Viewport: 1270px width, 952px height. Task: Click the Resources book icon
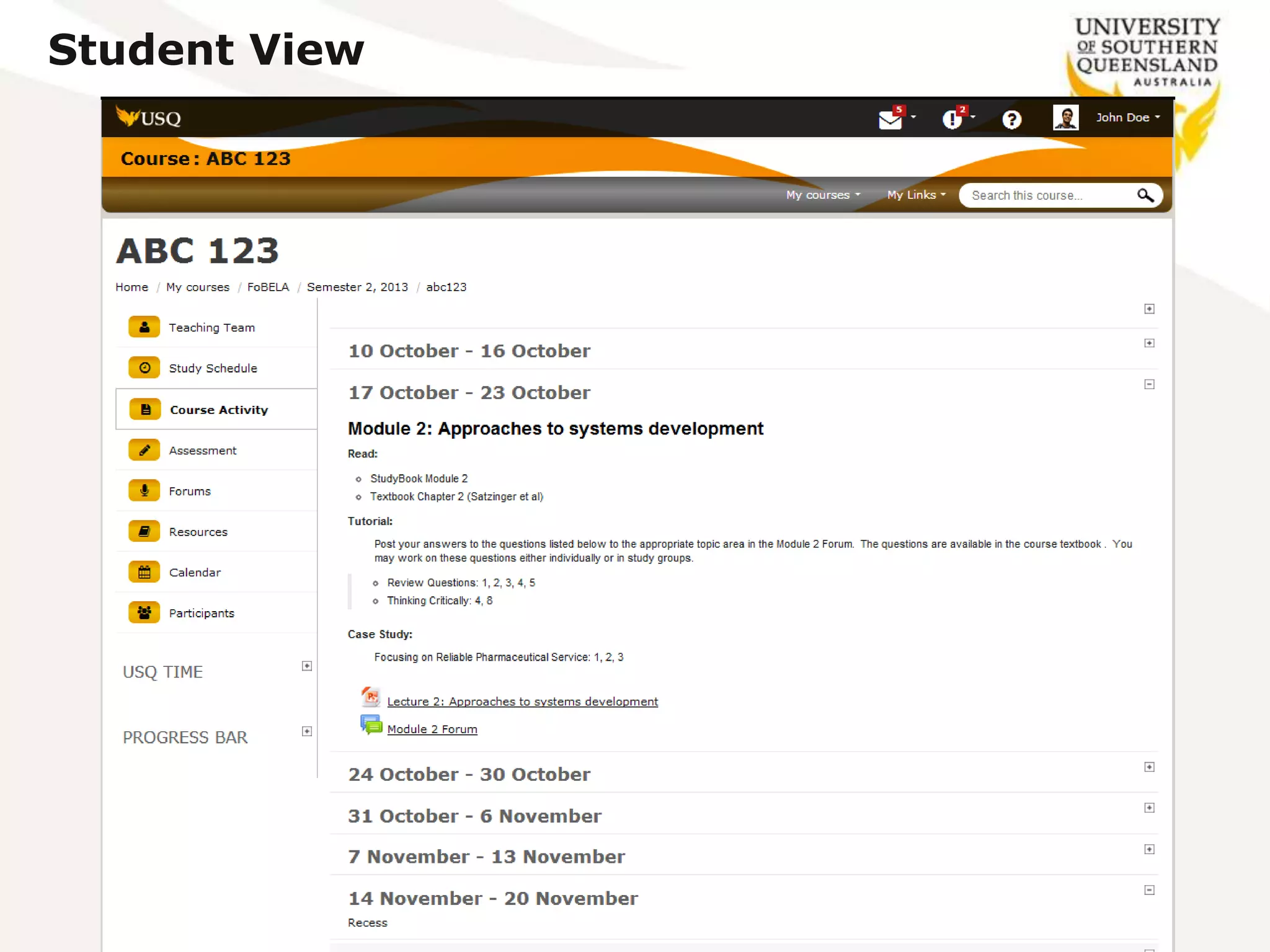coord(144,531)
